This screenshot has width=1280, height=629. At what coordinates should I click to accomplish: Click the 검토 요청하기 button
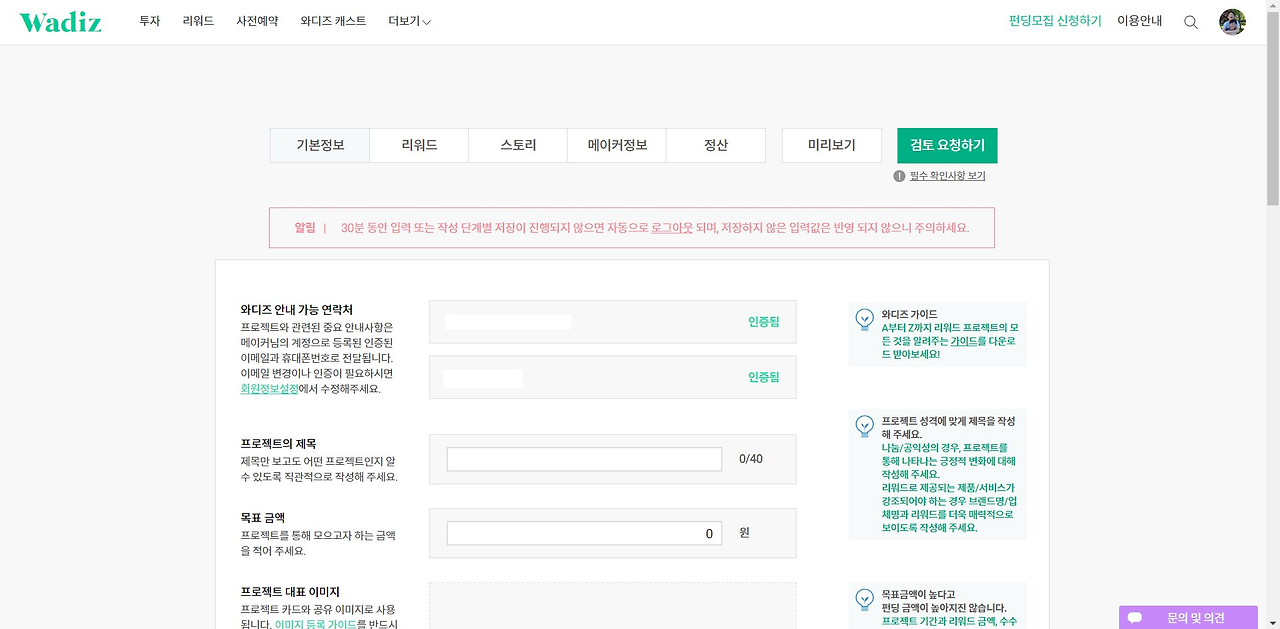(x=947, y=145)
